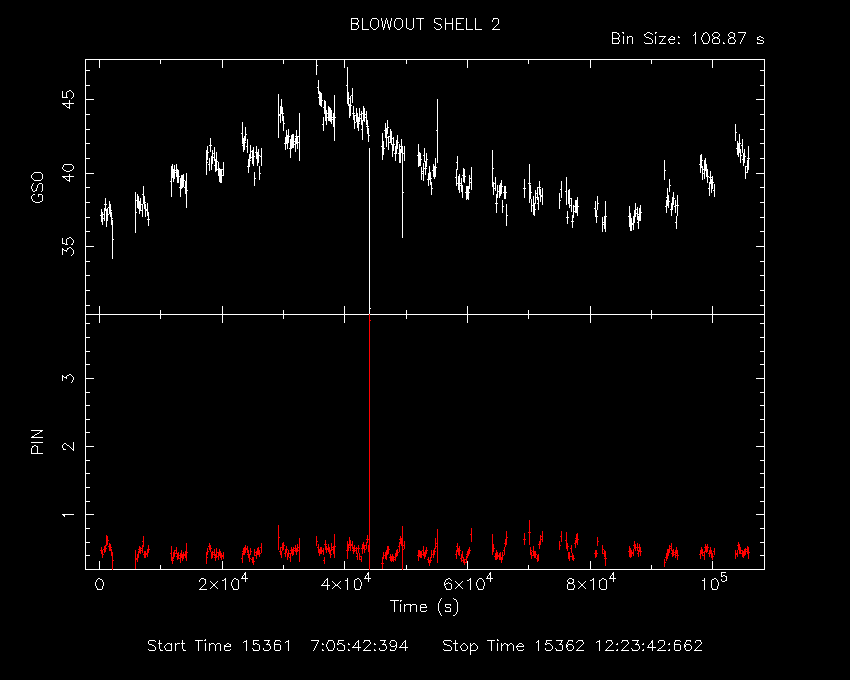Click the plot title 'BLOWOUT SHELL 2'
This screenshot has width=850, height=680.
(425, 24)
